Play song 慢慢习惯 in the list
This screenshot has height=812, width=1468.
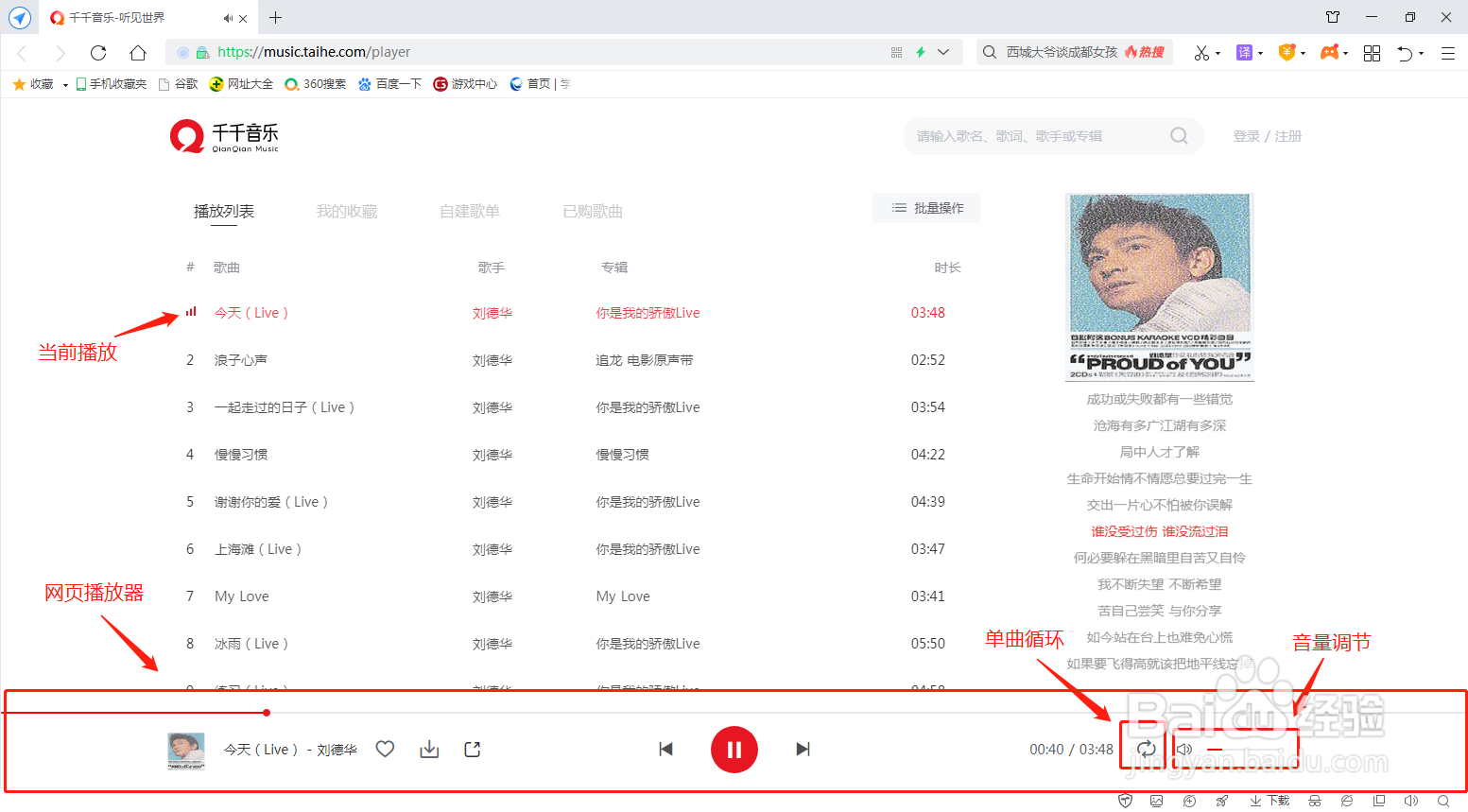[x=241, y=455]
